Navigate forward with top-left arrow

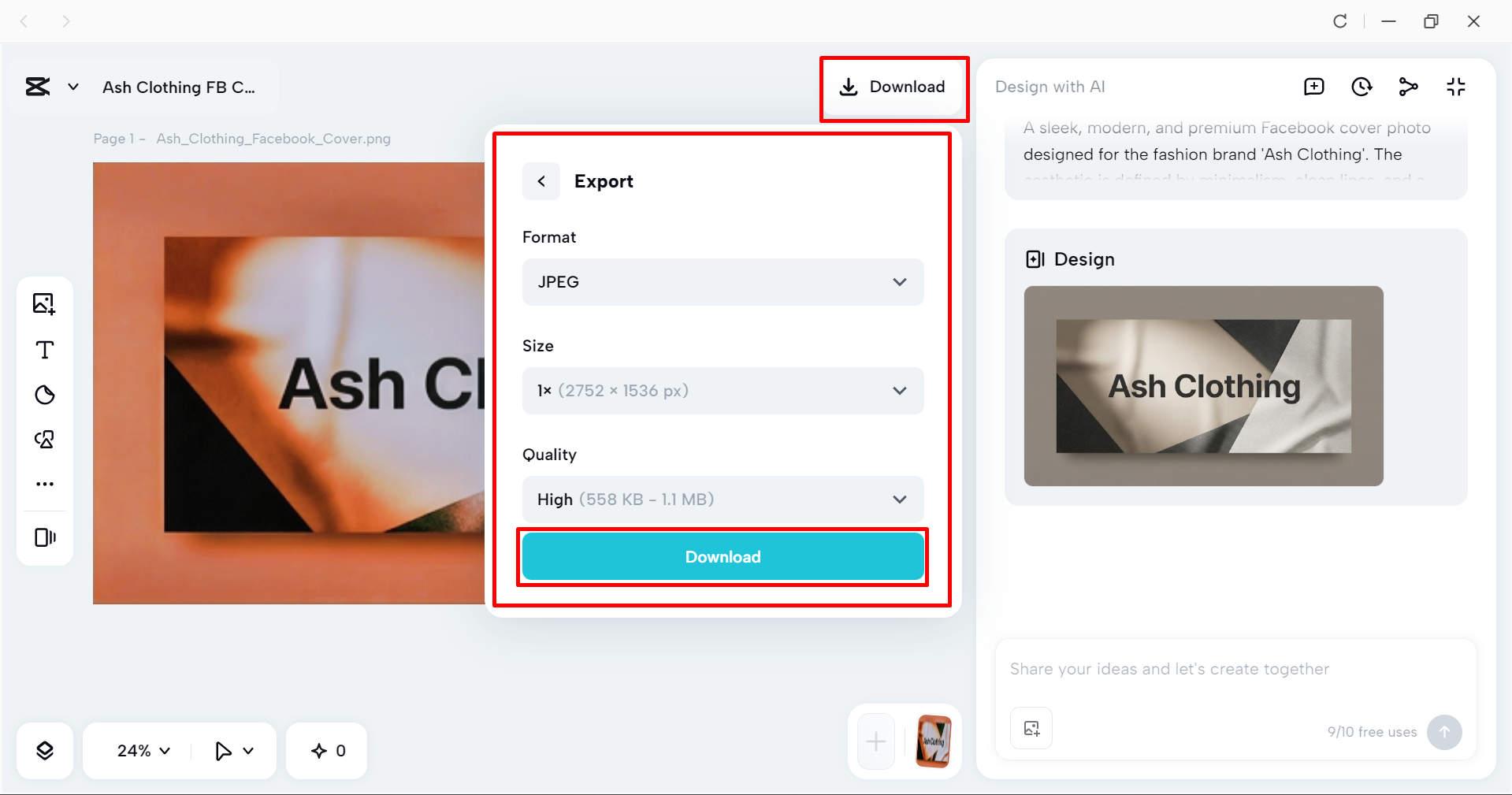66,21
